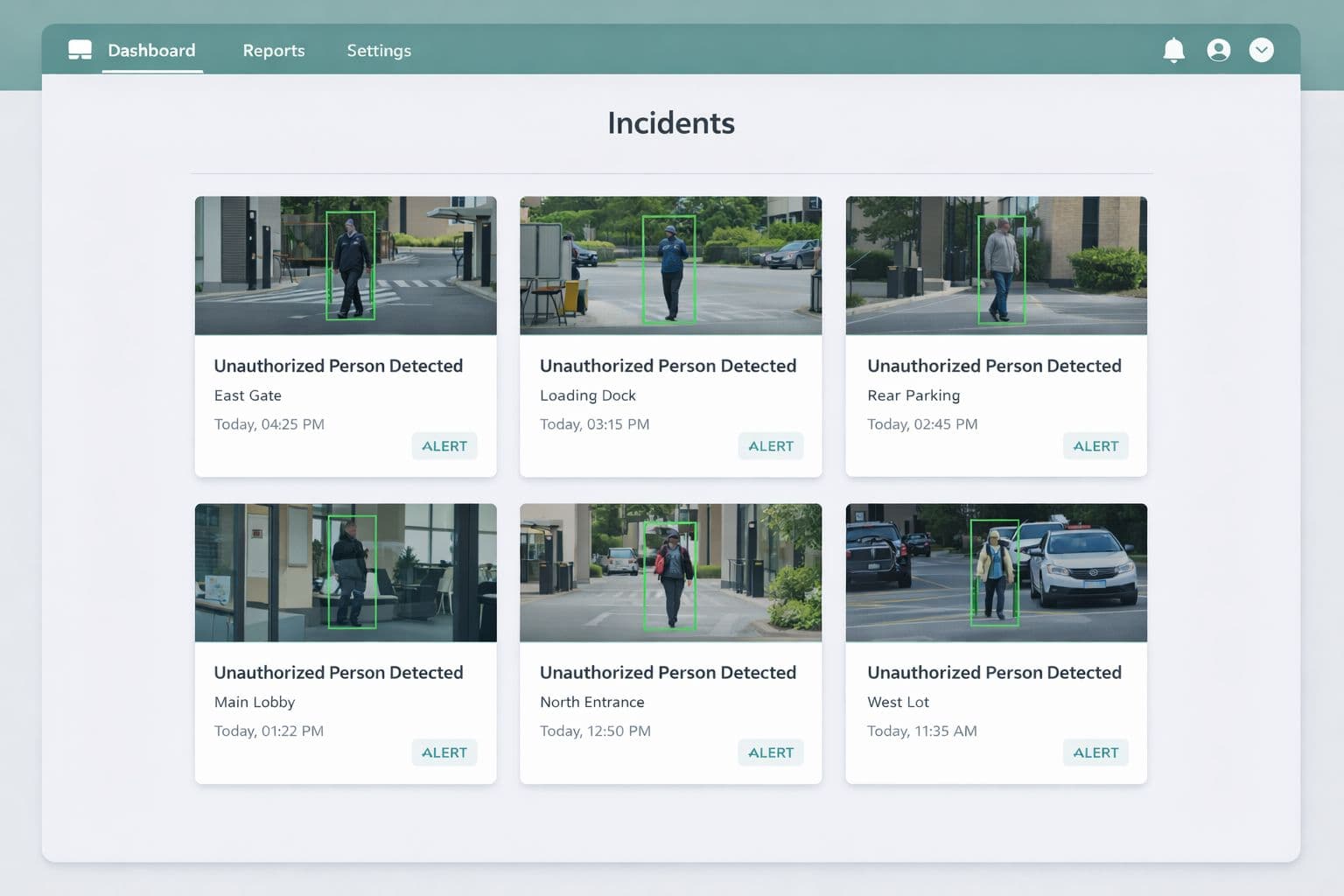Open the user profile icon
Screen dimensions: 1344x896
[x=1218, y=50]
